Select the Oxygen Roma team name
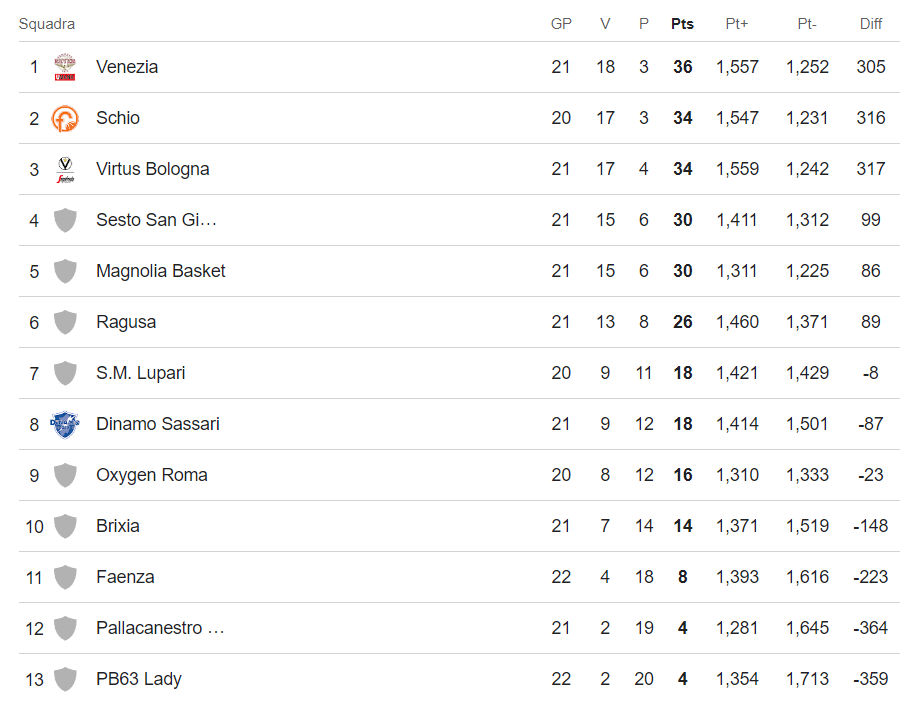902x718 pixels. [152, 475]
